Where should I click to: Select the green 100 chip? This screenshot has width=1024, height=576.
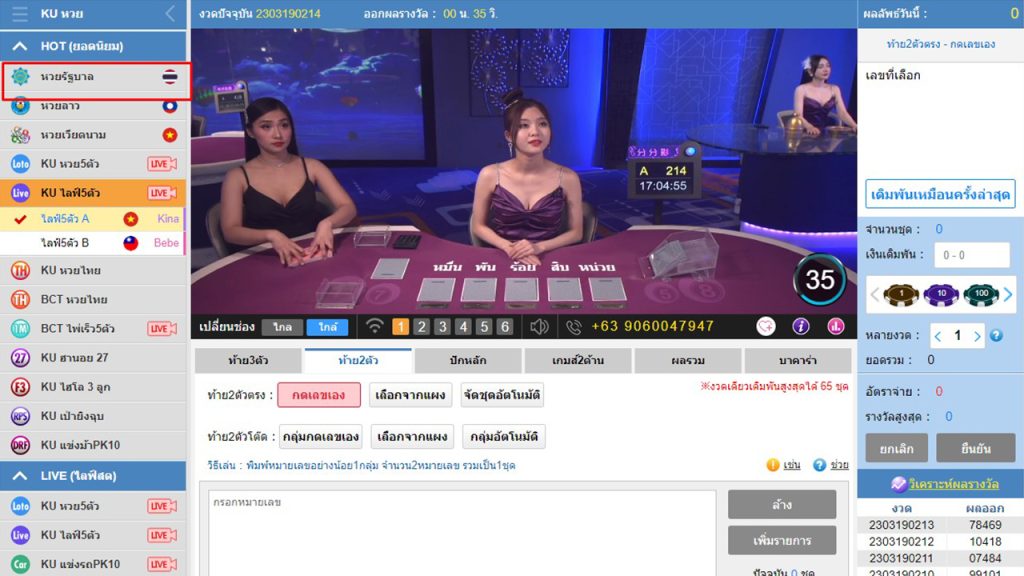[981, 295]
